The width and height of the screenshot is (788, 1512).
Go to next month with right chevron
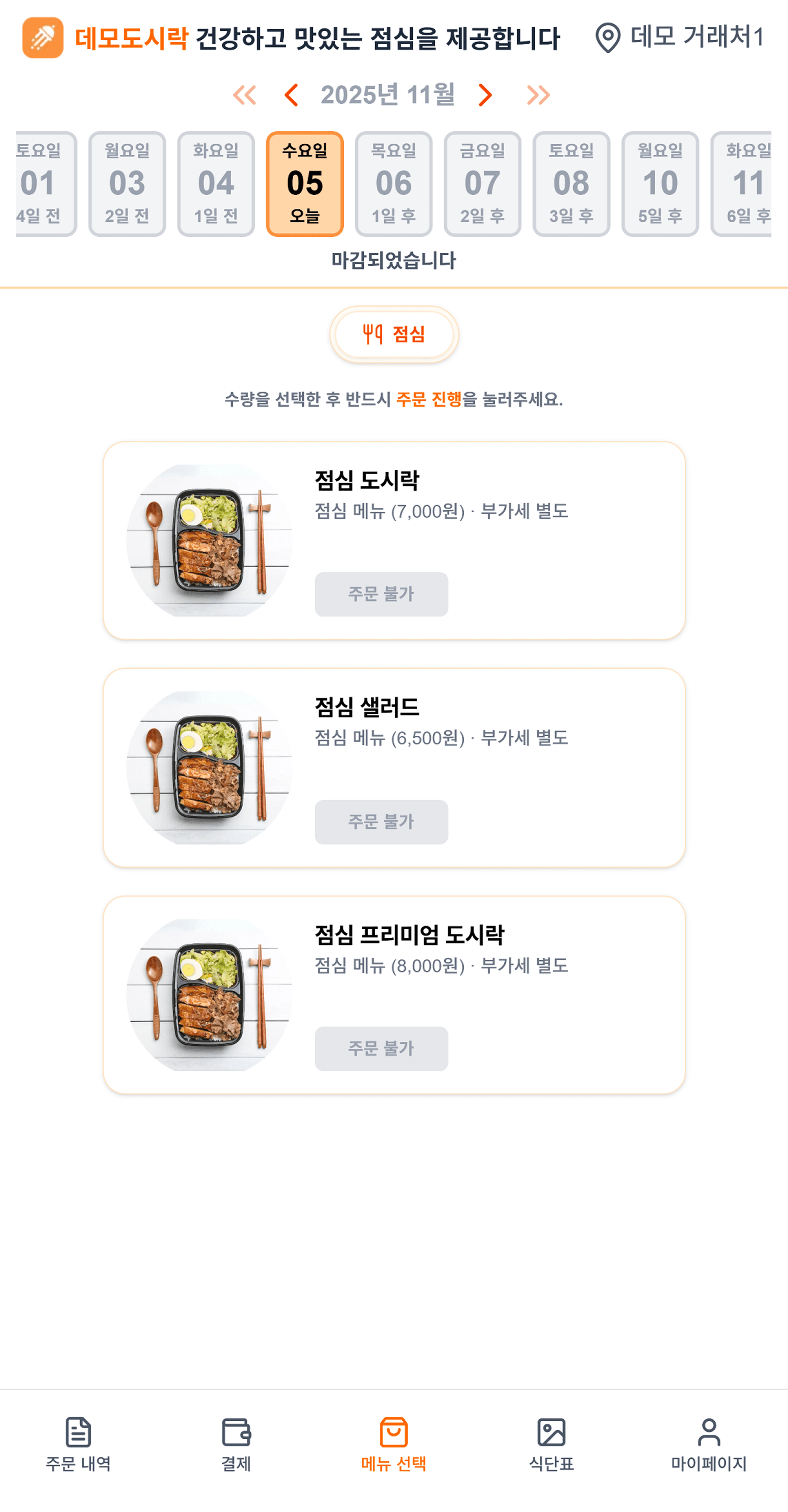(485, 95)
